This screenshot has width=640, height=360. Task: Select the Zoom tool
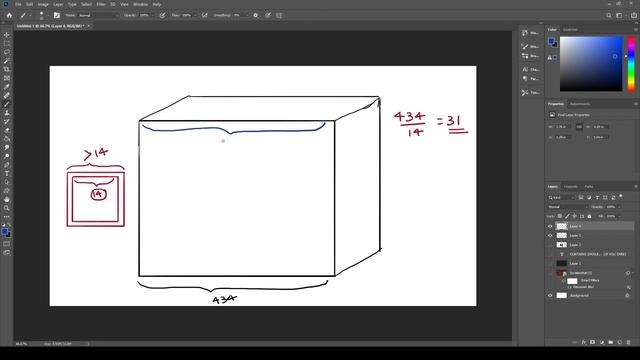click(x=7, y=208)
